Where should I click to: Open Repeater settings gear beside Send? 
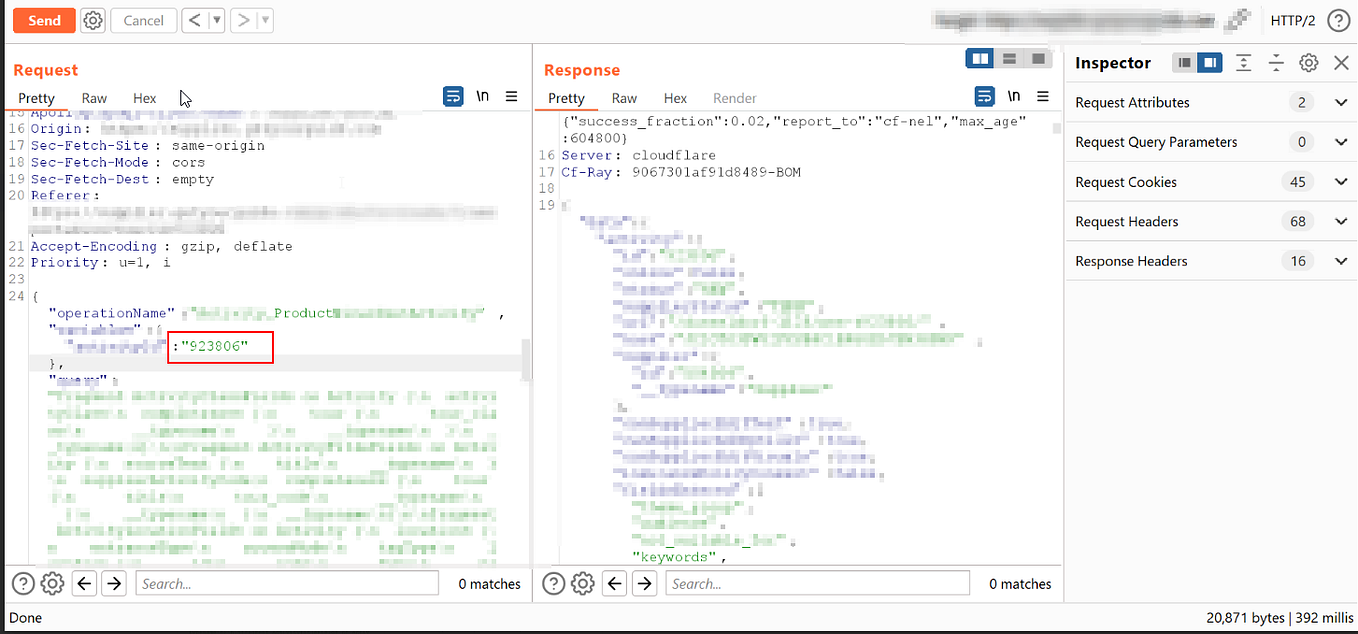point(92,20)
